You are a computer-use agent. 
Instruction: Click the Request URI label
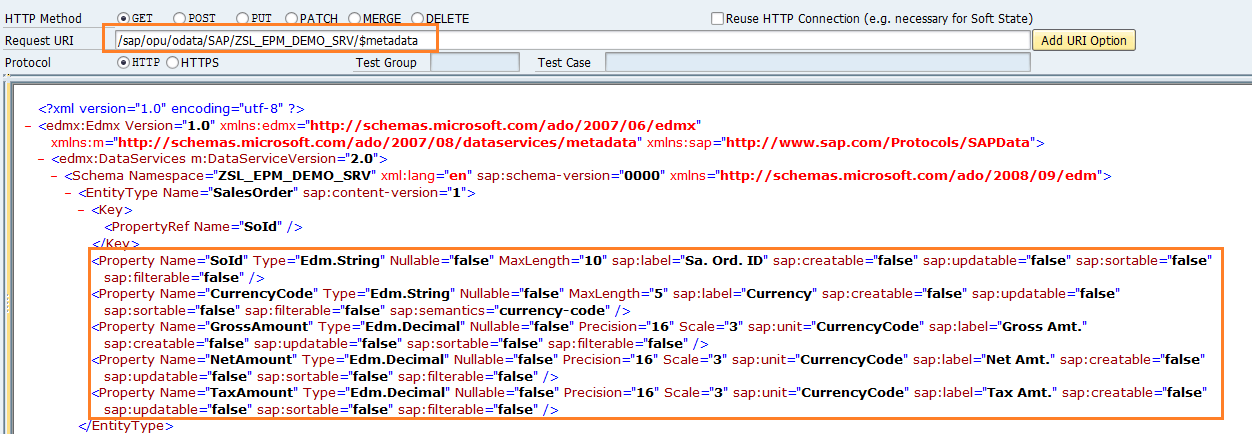coord(41,40)
